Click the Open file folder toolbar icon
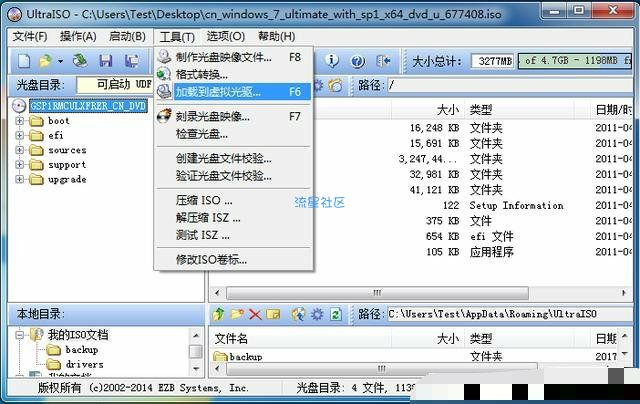The height and width of the screenshot is (404, 640). (45, 61)
